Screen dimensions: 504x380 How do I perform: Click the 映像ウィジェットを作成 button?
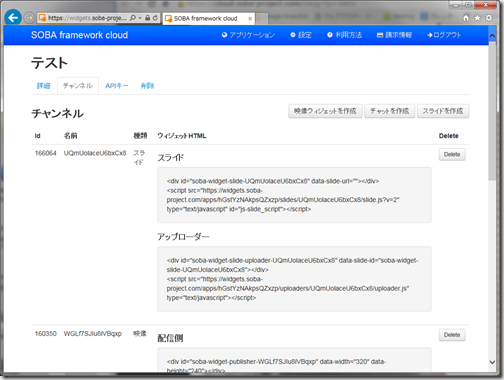pyautogui.click(x=325, y=111)
